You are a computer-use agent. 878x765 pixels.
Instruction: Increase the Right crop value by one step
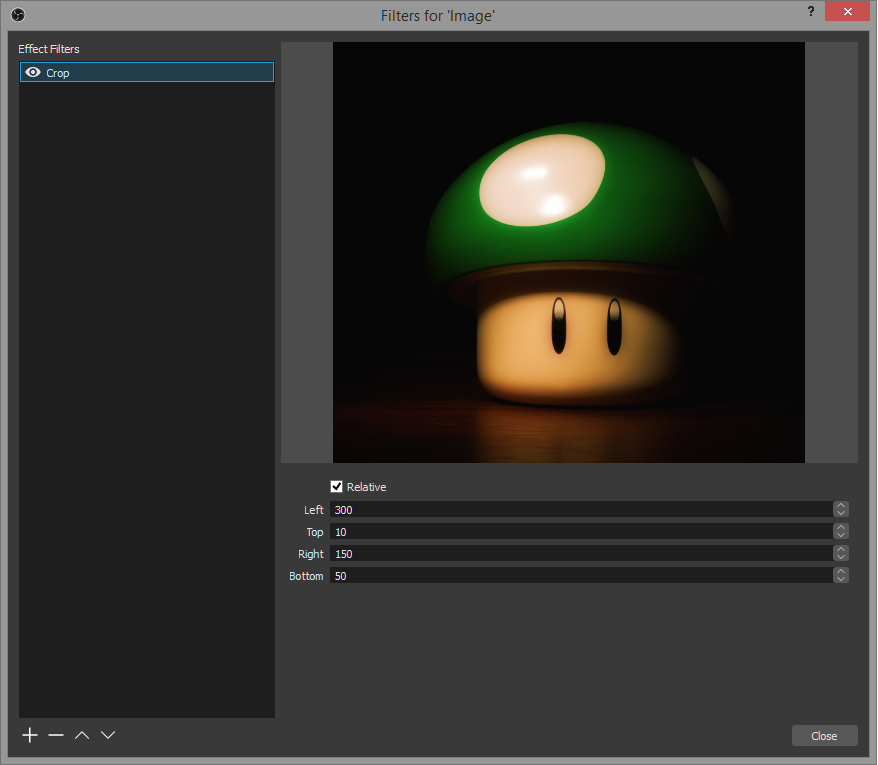click(841, 550)
